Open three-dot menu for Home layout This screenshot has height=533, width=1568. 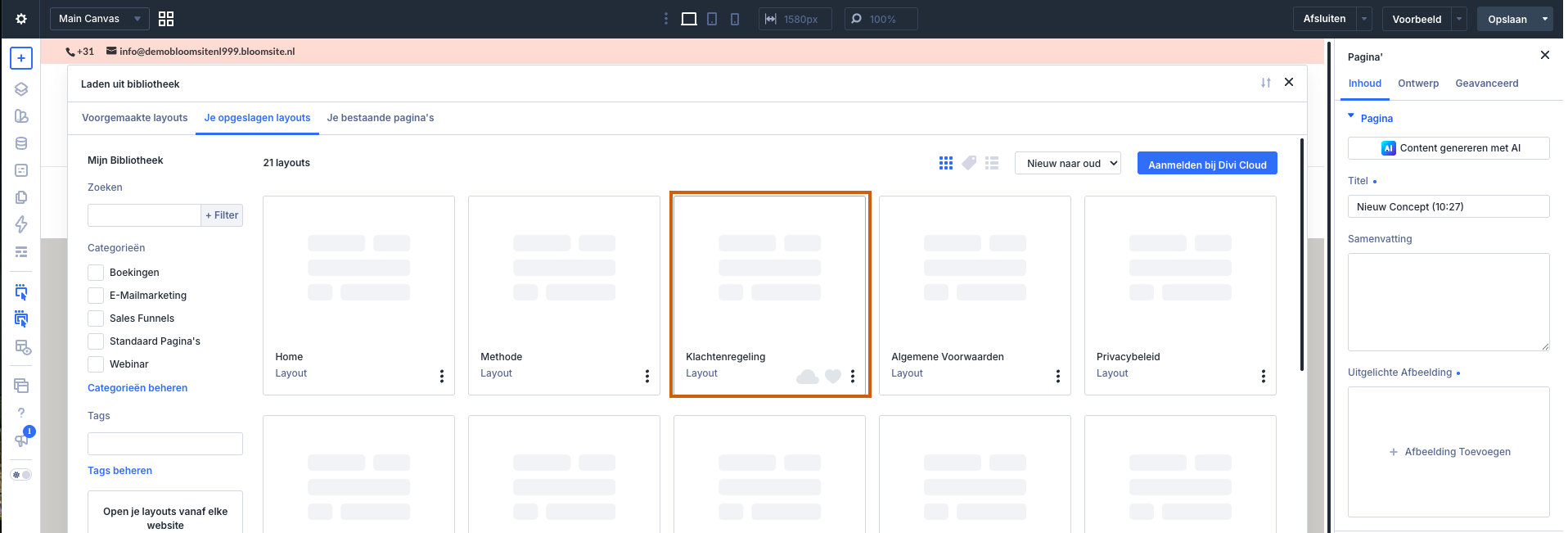pyautogui.click(x=442, y=376)
